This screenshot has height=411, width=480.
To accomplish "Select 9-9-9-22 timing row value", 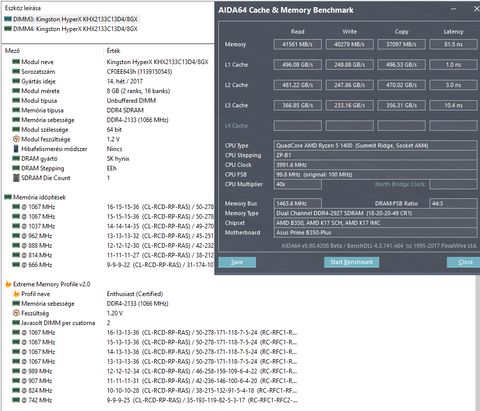I will pyautogui.click(x=160, y=265).
